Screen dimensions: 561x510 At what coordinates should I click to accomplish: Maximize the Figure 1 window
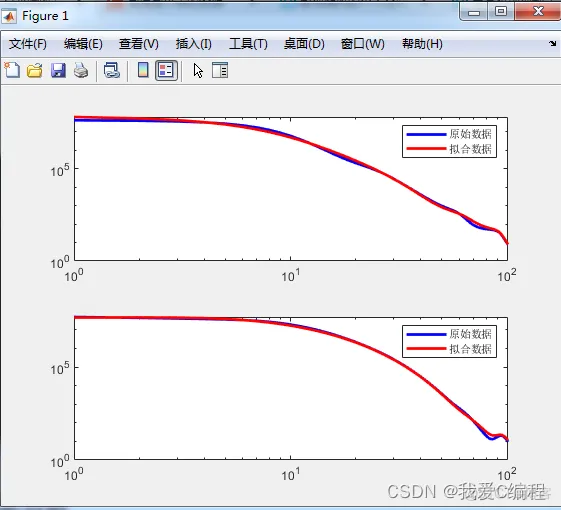pyautogui.click(x=501, y=12)
